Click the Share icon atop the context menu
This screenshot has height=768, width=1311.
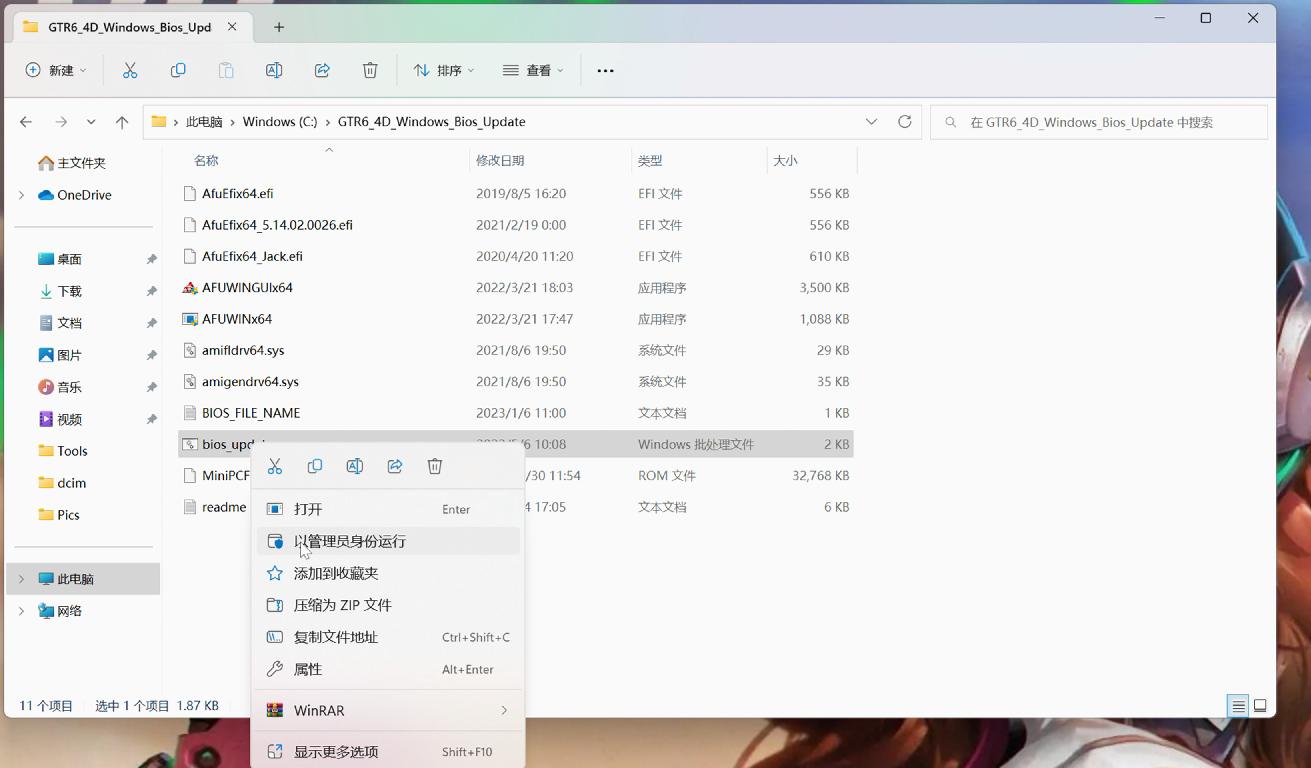point(394,465)
